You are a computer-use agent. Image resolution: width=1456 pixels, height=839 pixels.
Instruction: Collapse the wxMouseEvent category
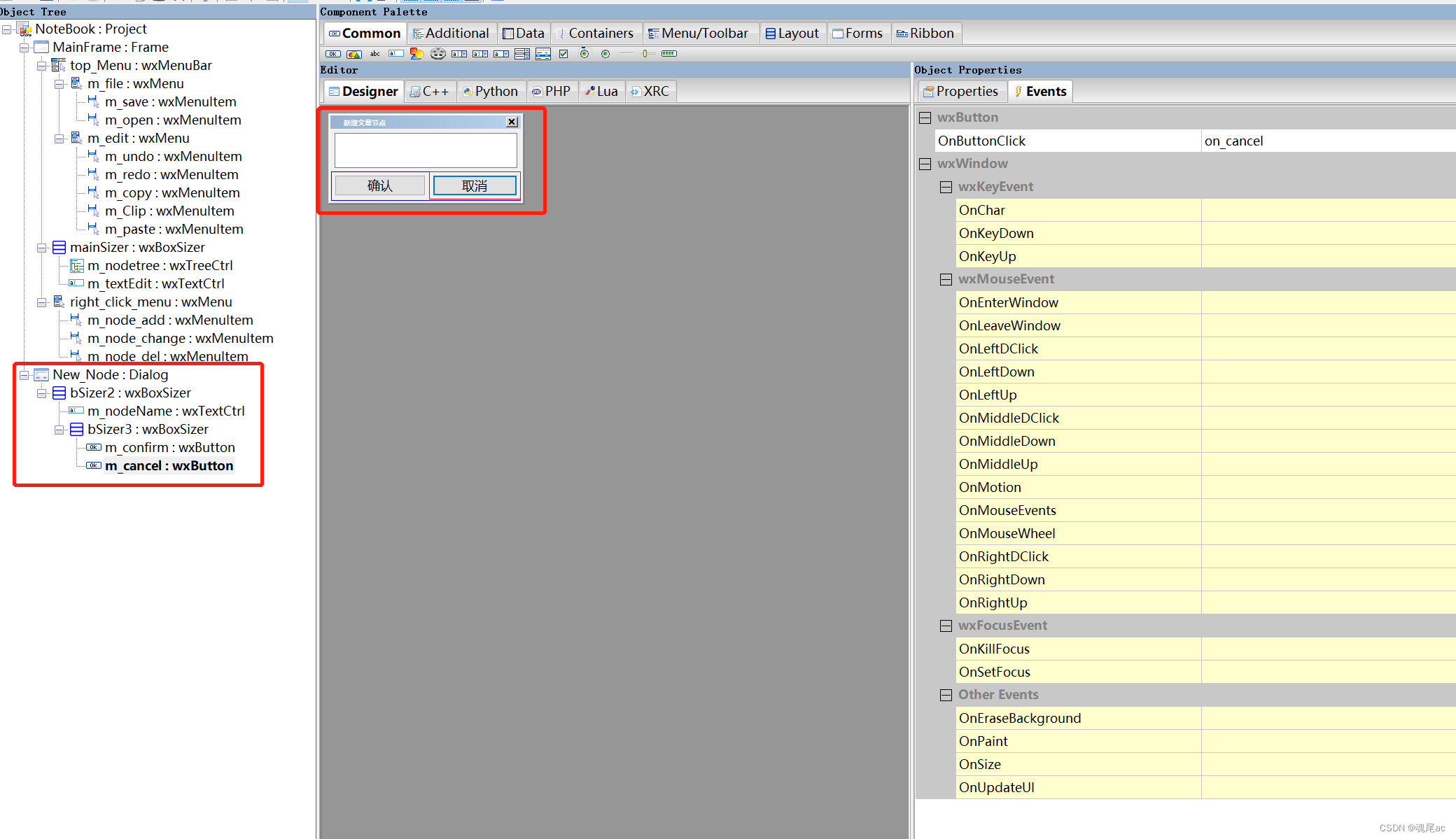pos(946,279)
